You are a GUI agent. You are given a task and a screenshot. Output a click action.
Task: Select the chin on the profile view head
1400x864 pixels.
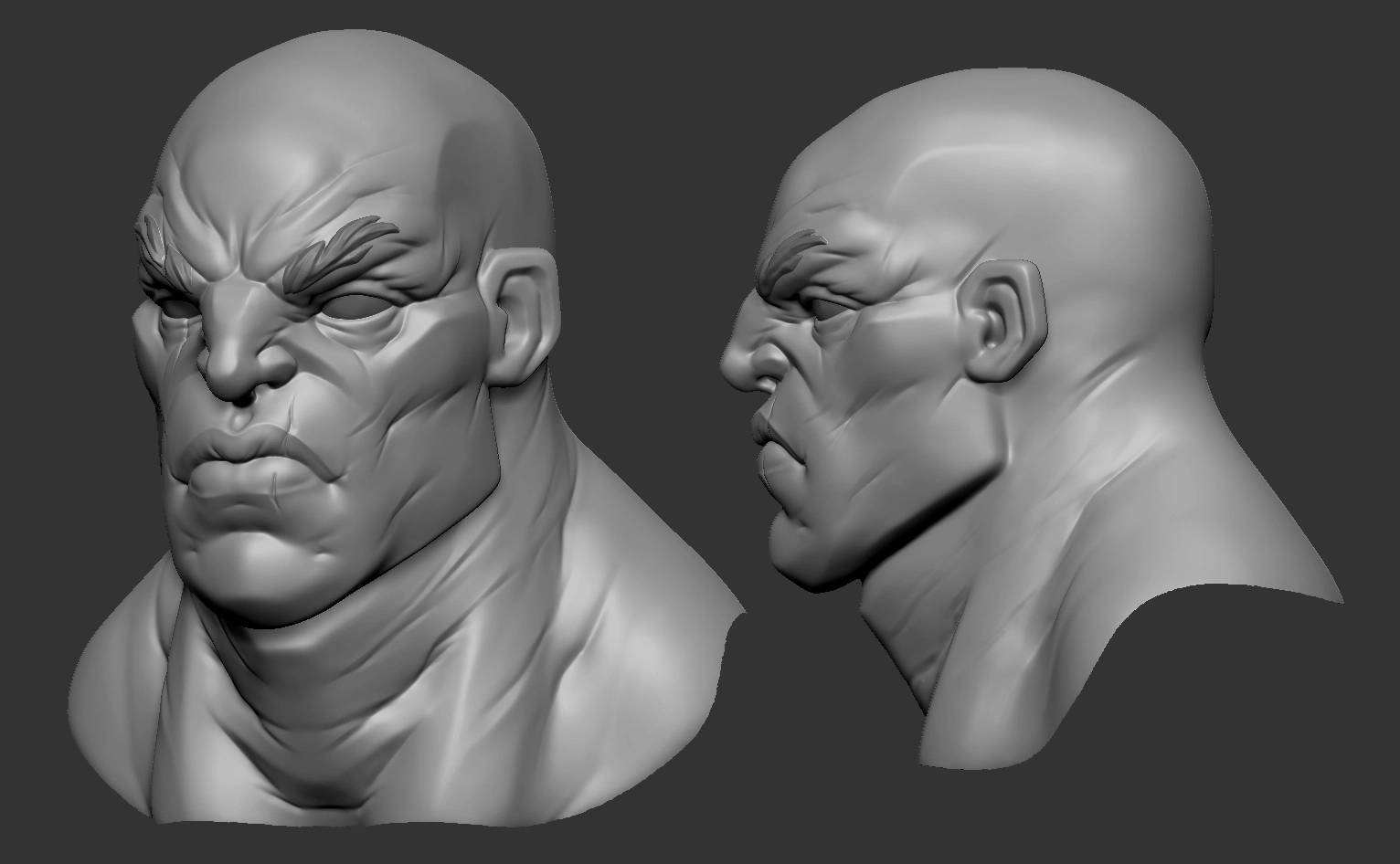pos(795,548)
